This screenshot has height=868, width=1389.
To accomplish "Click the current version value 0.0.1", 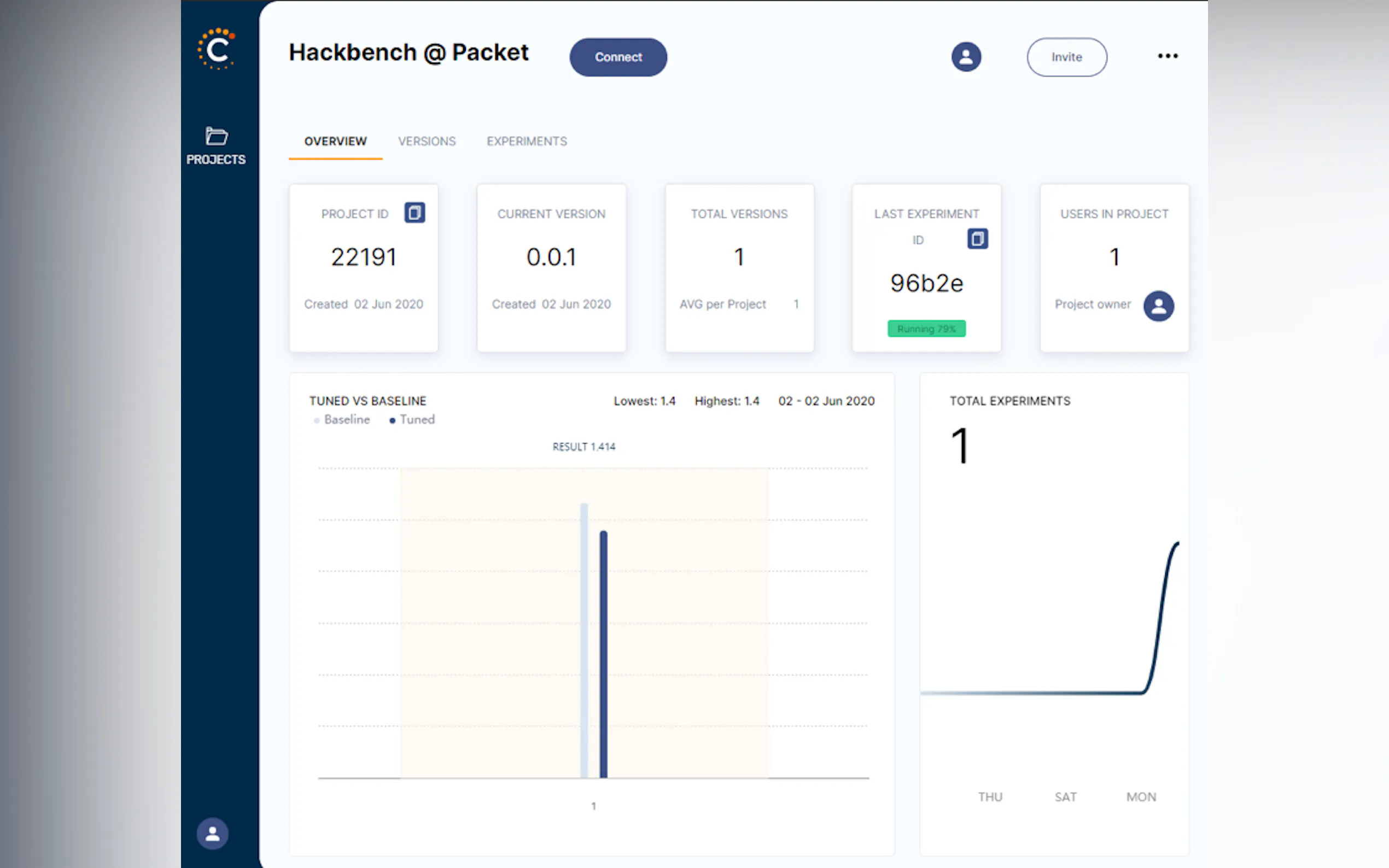I will tap(551, 257).
